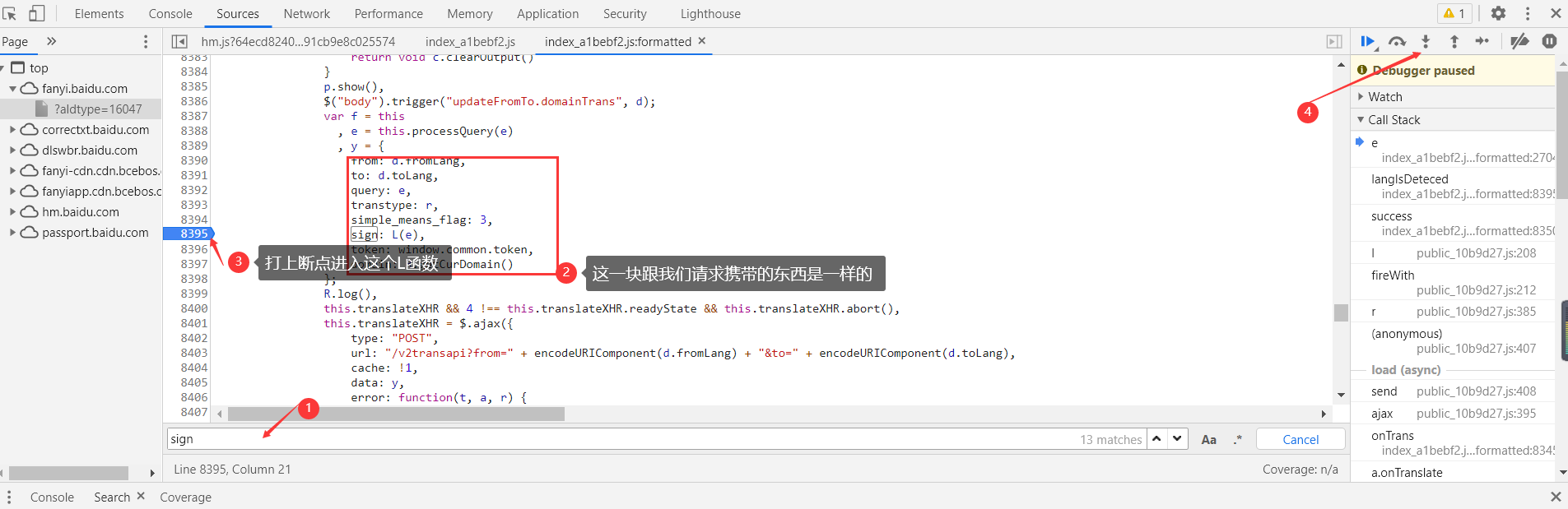Image resolution: width=1568 pixels, height=509 pixels.
Task: Open the DevTools three-dot customize menu
Action: (x=1528, y=13)
